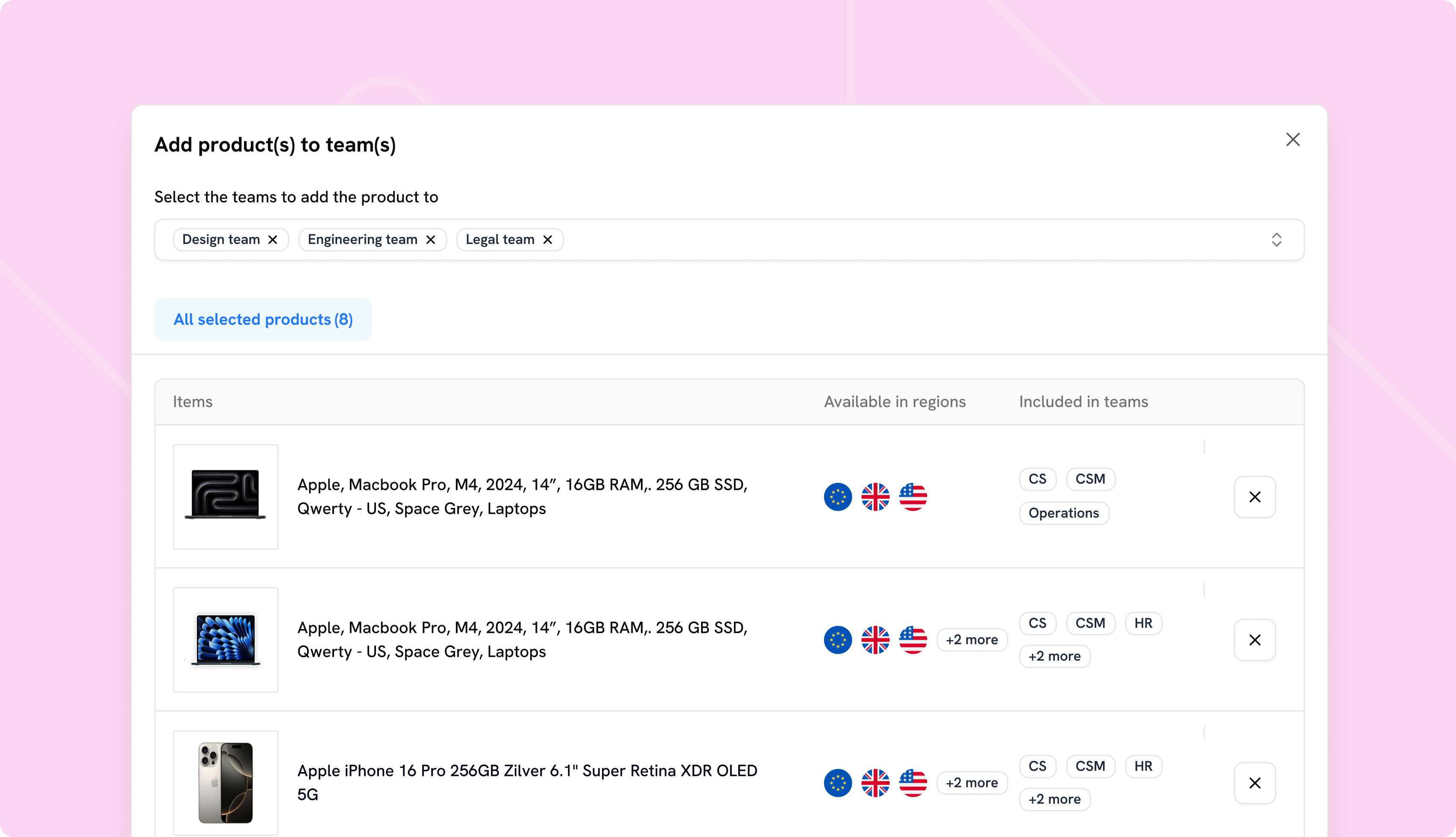Screen dimensions: 1456x837
Task: Click the Design team chip label
Action: [221, 240]
